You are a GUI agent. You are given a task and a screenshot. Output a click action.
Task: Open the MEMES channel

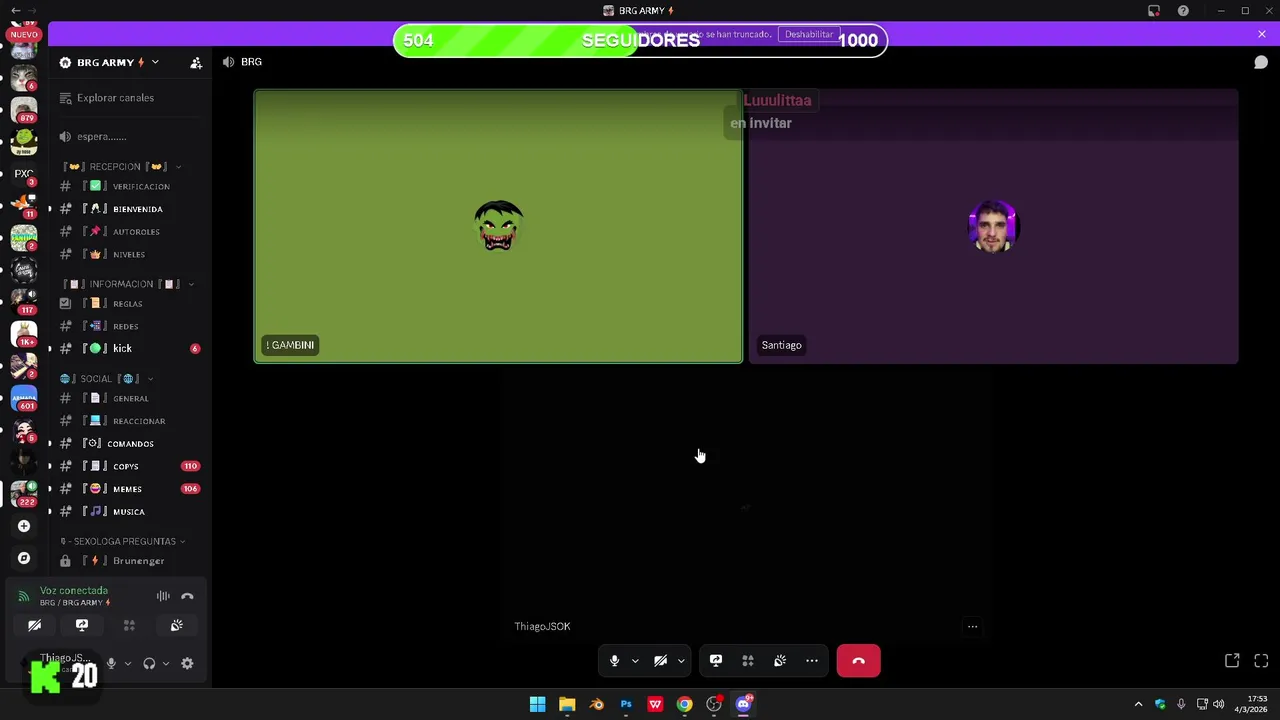pyautogui.click(x=129, y=489)
